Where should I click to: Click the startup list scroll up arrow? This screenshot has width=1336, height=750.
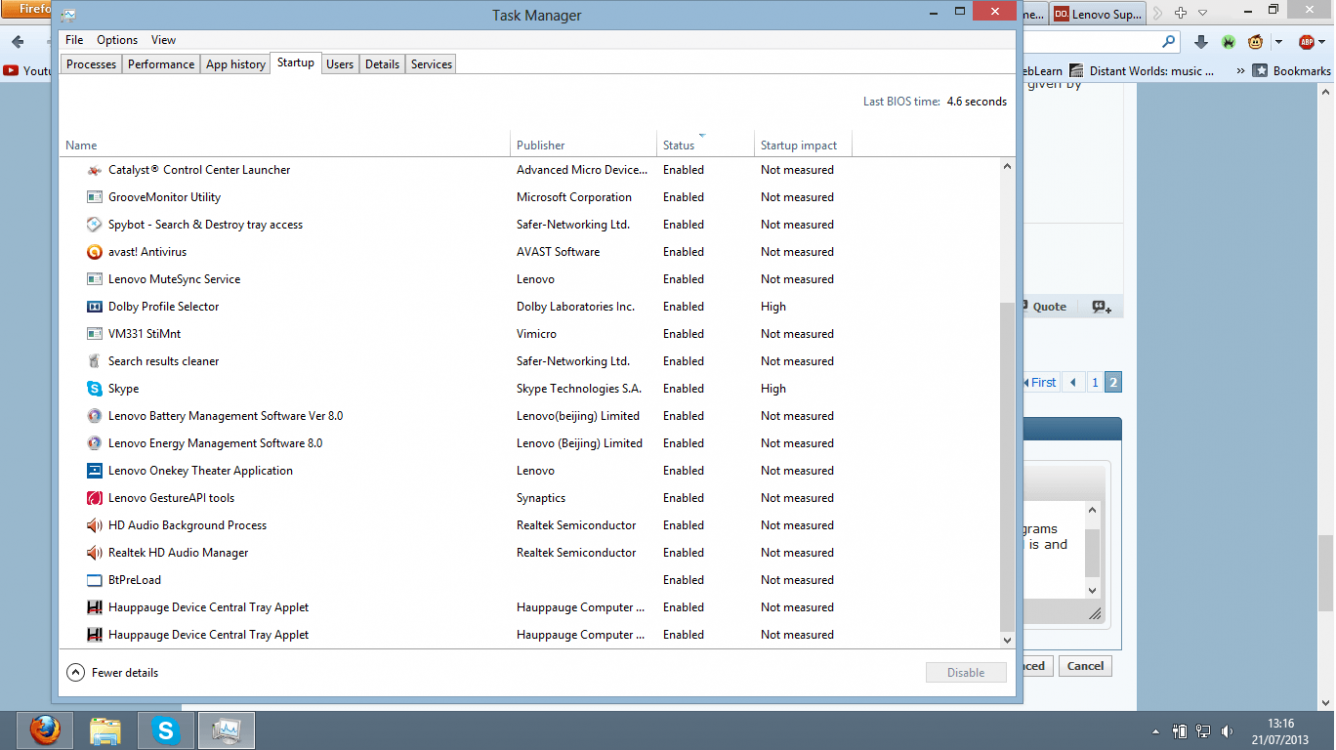point(1007,167)
